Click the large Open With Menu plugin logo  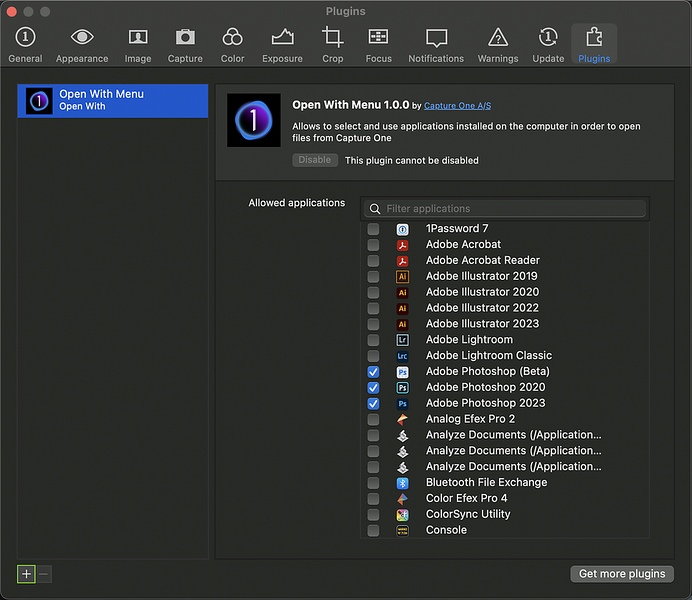[254, 120]
